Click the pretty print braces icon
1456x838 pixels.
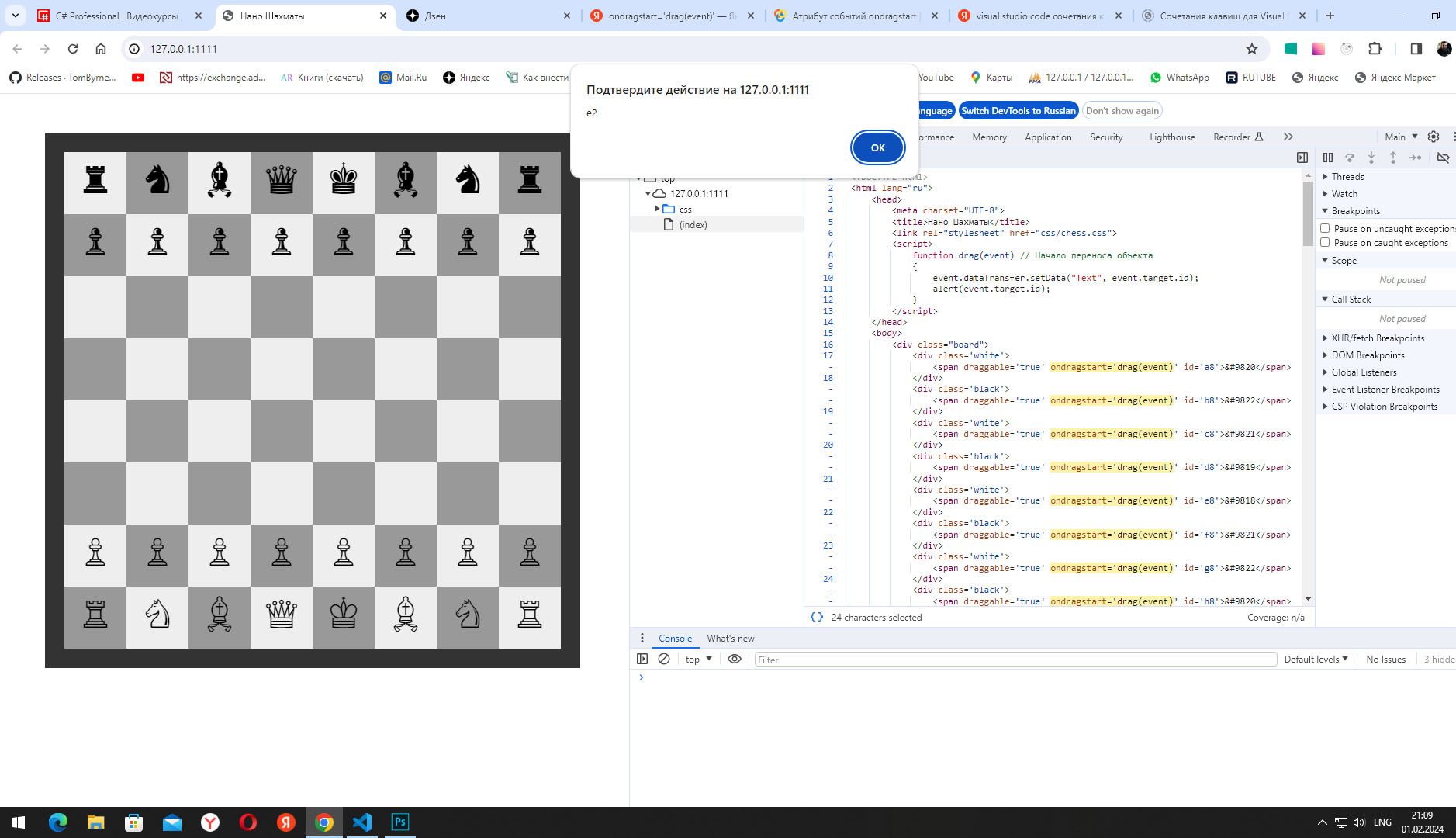(817, 617)
